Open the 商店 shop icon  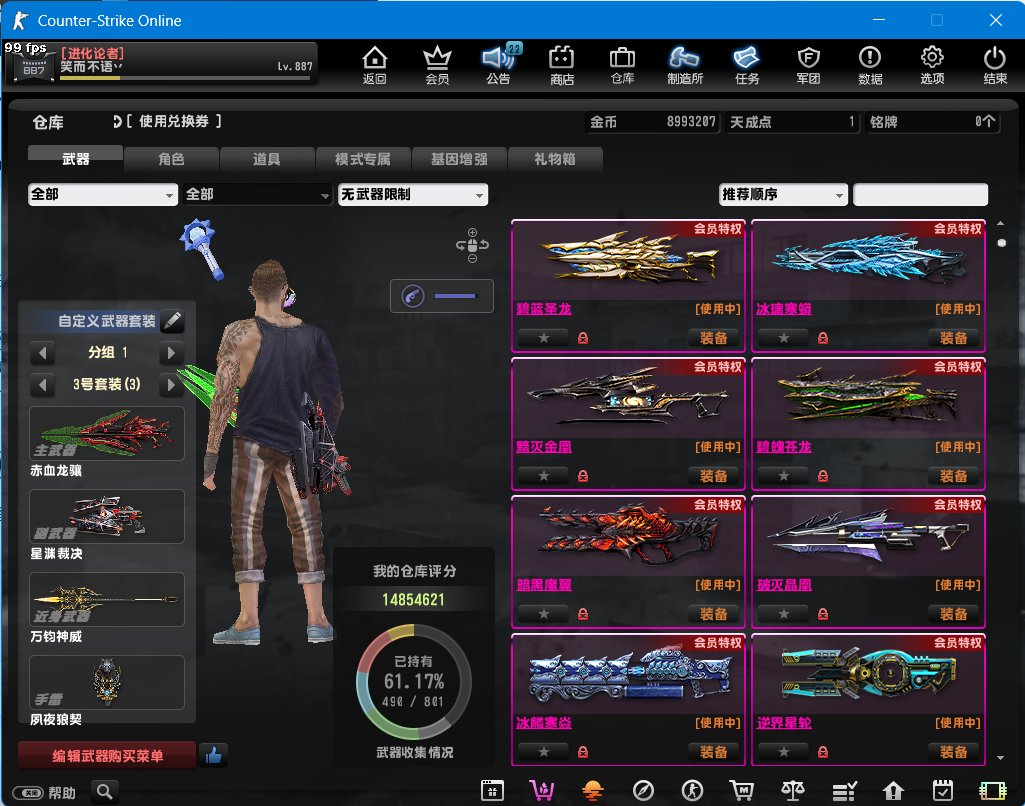pos(562,64)
